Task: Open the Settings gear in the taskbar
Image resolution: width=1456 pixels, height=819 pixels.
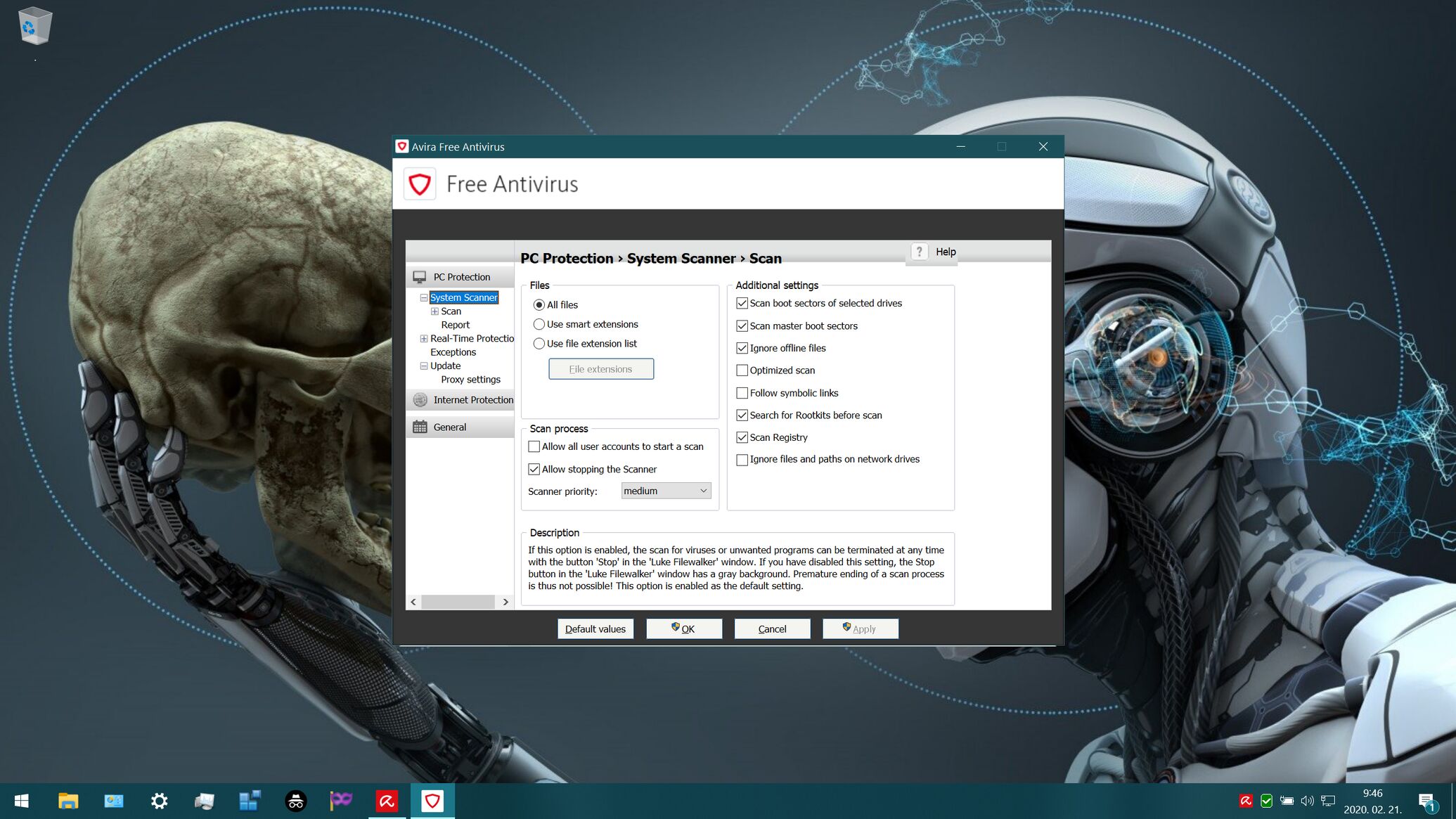Action: [x=160, y=801]
